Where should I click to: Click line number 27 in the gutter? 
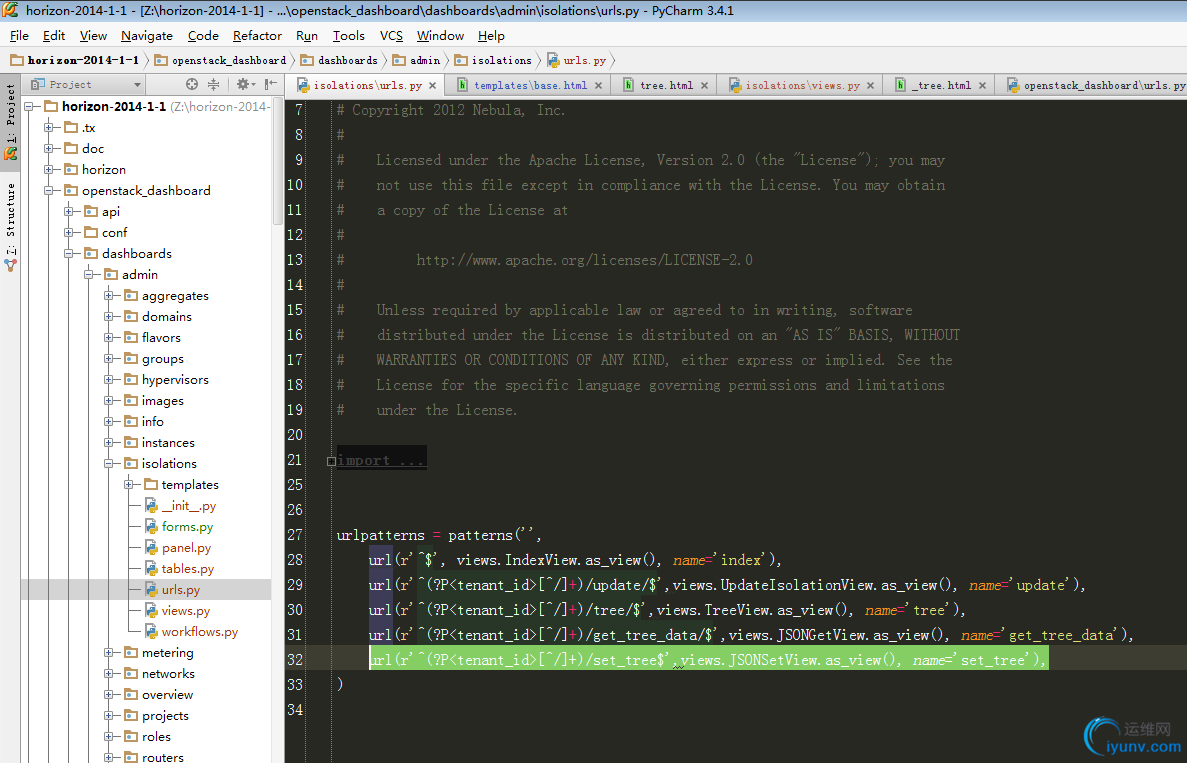pos(294,535)
